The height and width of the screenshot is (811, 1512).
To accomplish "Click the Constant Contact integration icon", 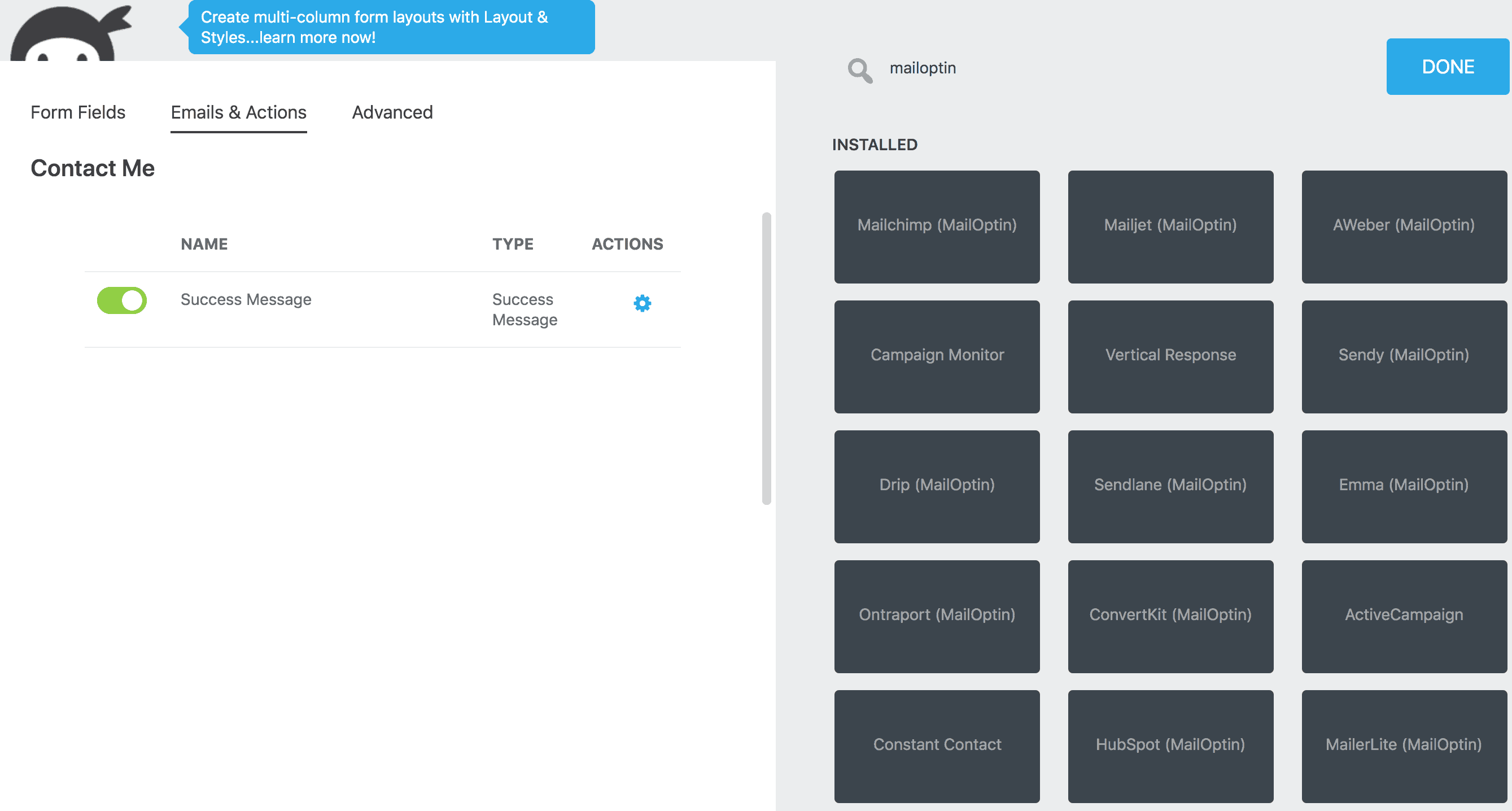I will click(x=937, y=744).
